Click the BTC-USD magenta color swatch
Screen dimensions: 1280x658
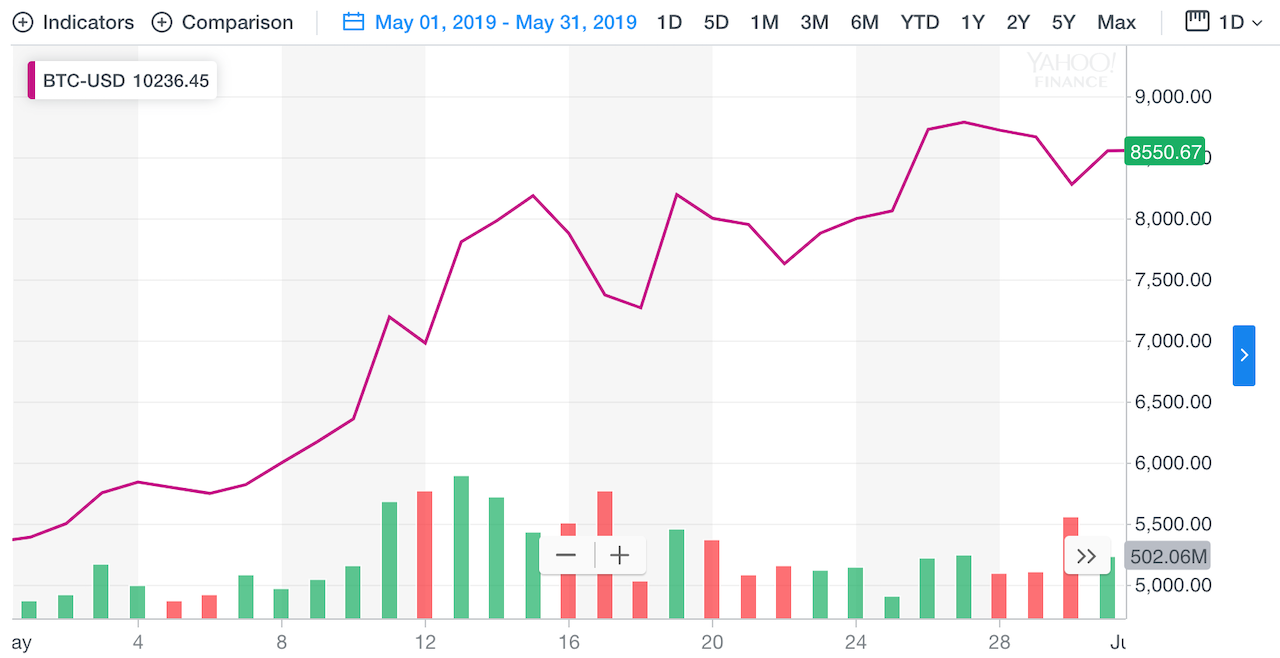click(32, 81)
